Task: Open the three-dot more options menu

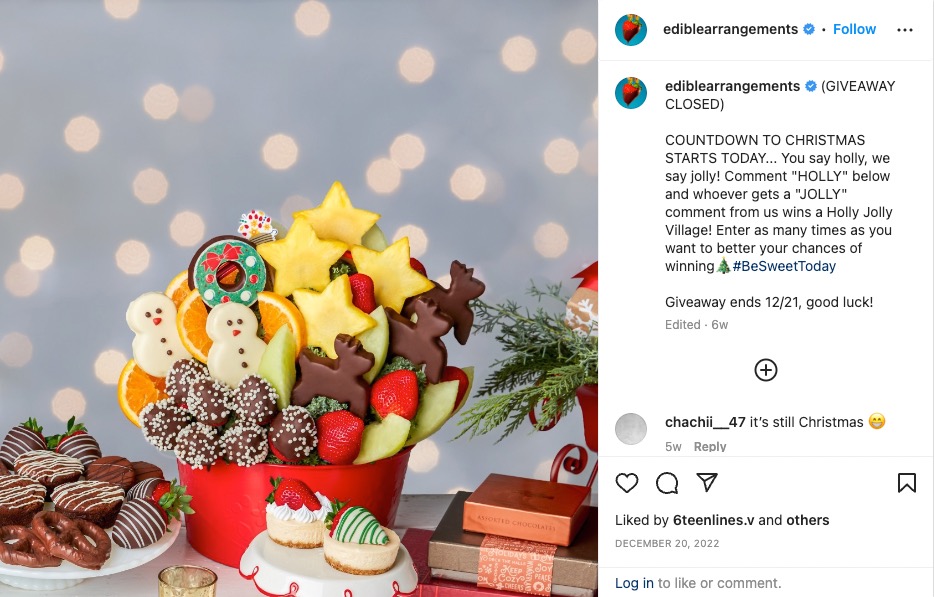Action: pyautogui.click(x=904, y=30)
